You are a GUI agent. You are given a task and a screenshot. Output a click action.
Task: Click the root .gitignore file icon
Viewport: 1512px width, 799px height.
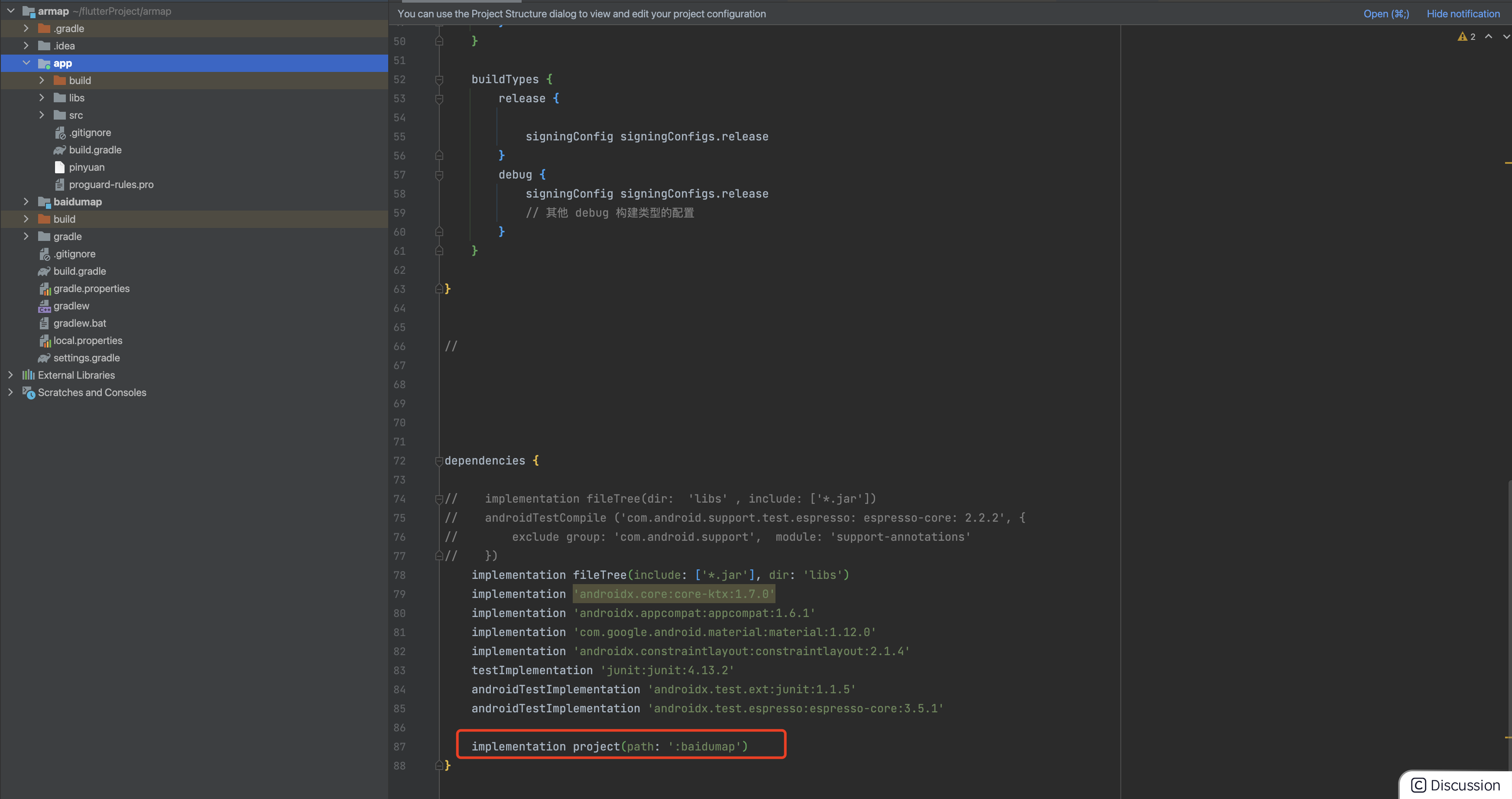pyautogui.click(x=45, y=254)
